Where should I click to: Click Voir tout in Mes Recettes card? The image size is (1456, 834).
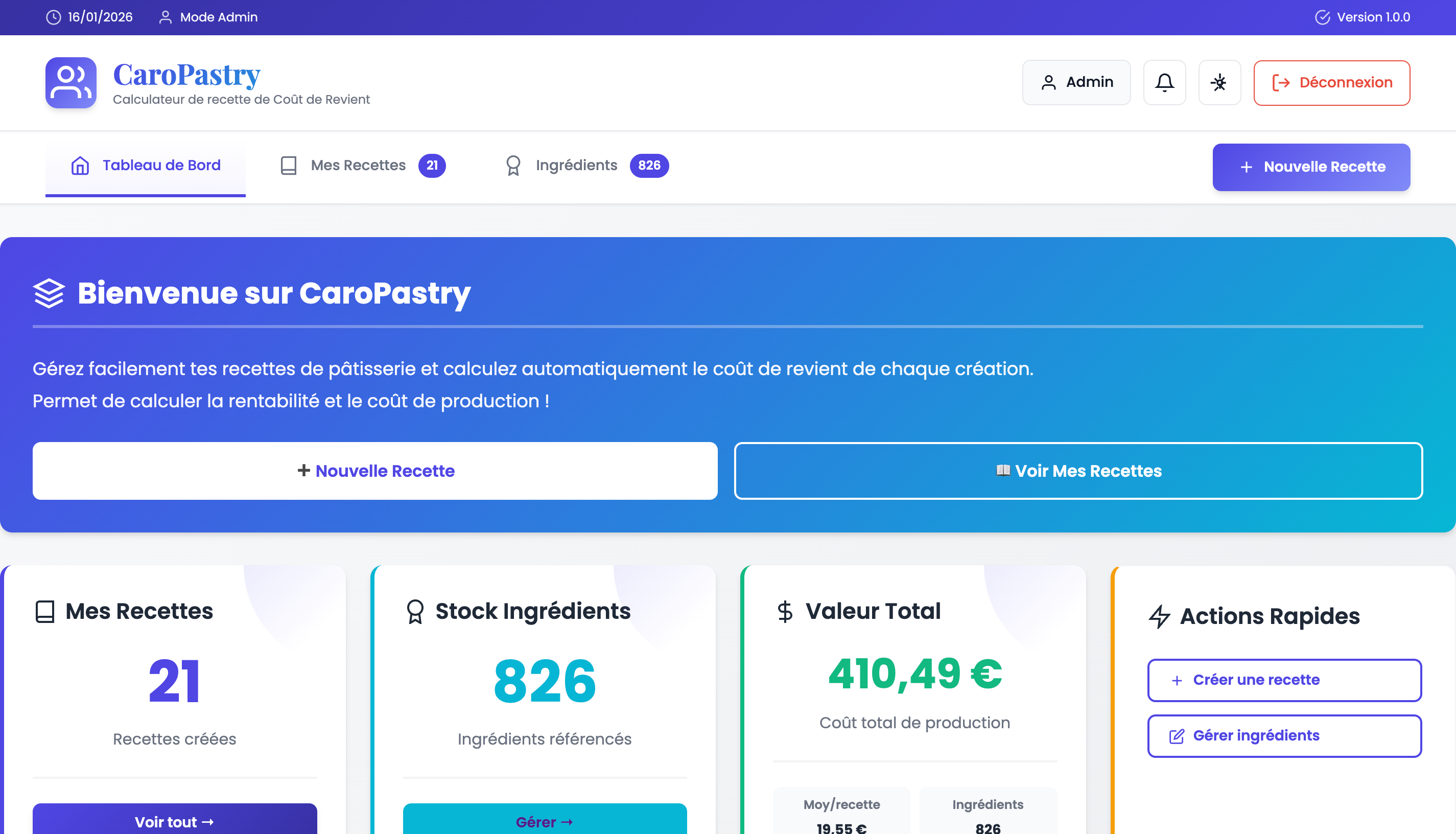pyautogui.click(x=175, y=821)
